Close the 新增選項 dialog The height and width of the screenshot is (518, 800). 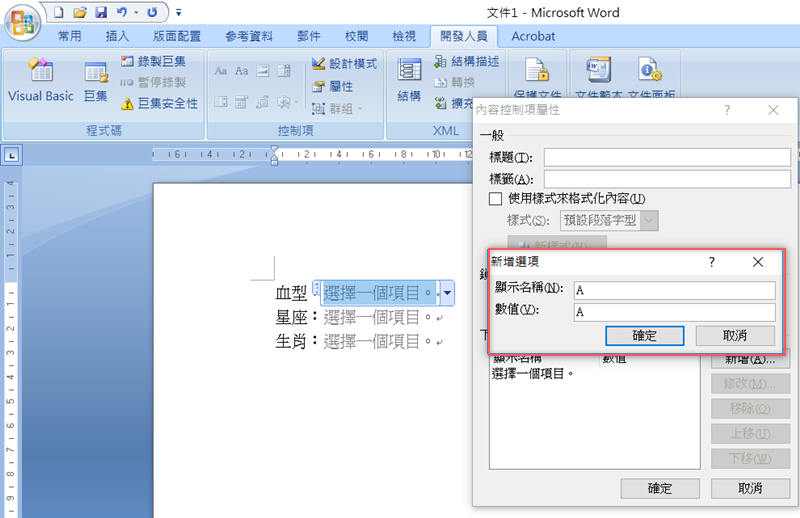(x=758, y=262)
